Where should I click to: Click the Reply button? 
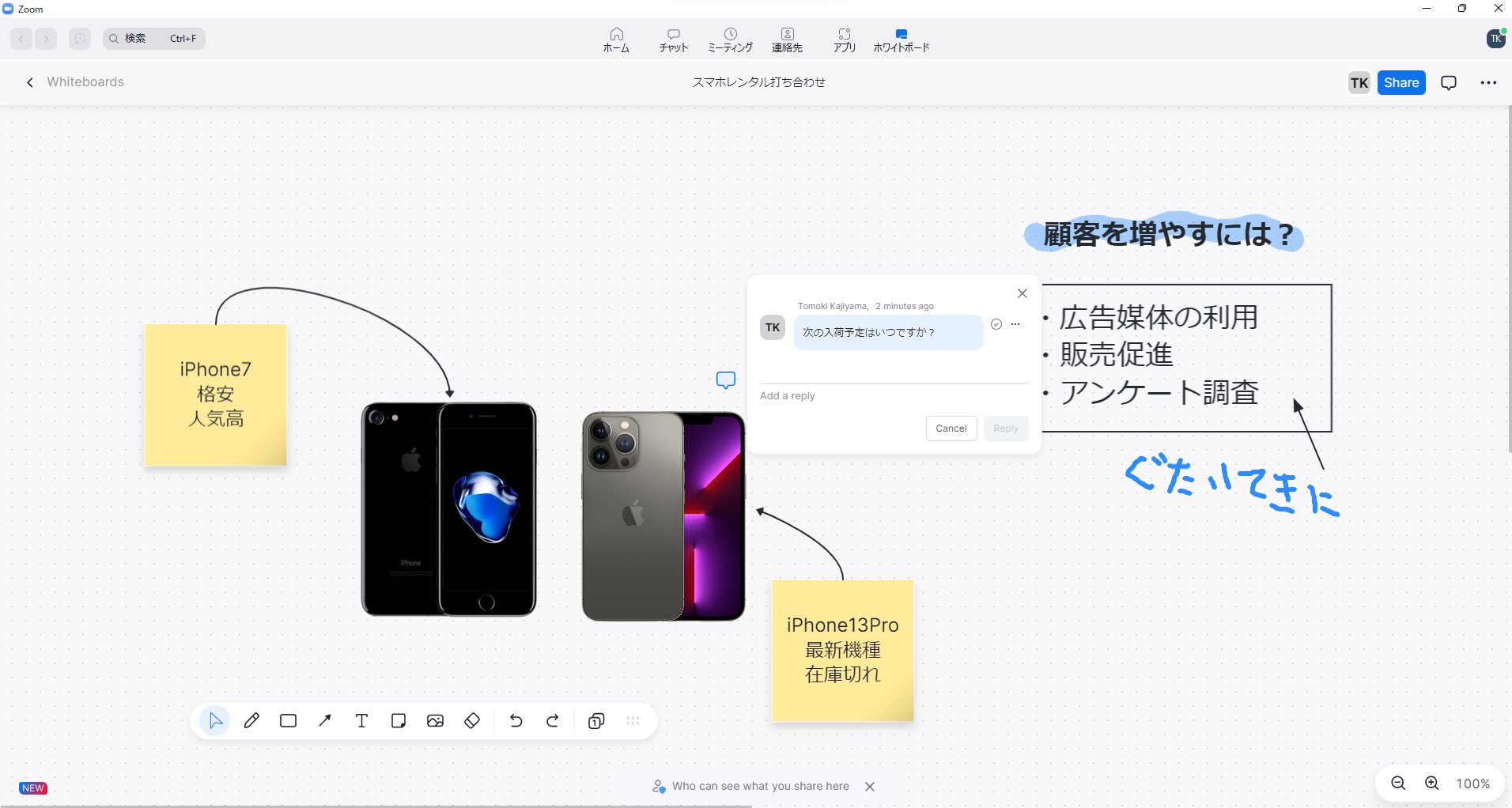click(1006, 429)
